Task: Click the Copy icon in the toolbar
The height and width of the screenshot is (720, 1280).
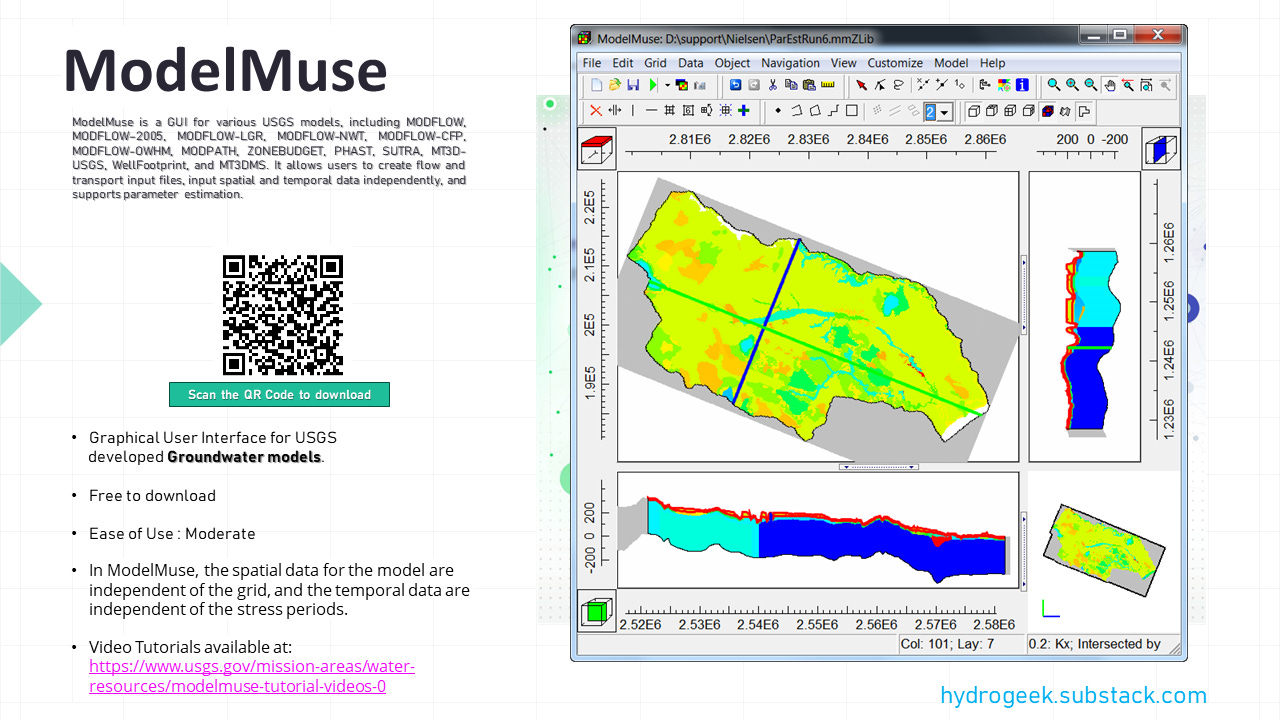Action: [x=791, y=85]
